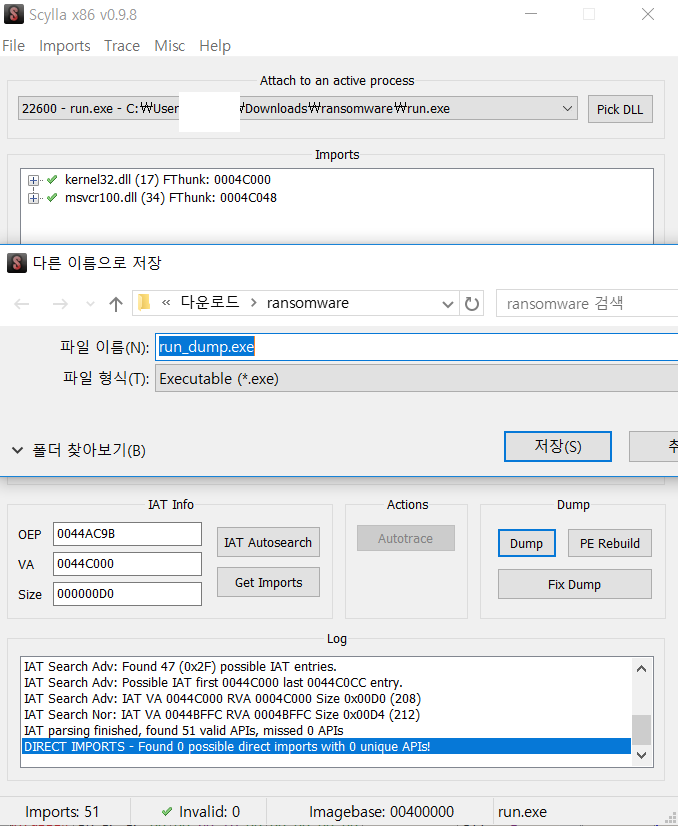This screenshot has width=678, height=826.
Task: Open the Imports menu
Action: (65, 46)
